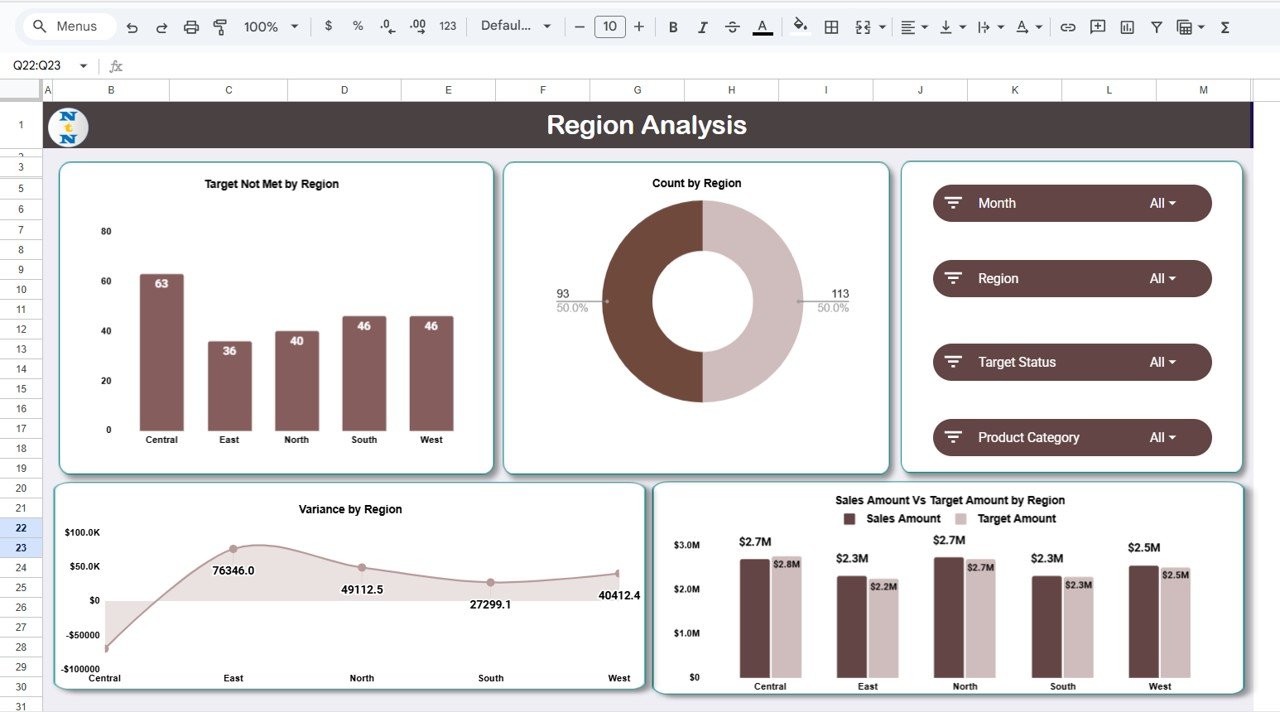Format value as percent
The height and width of the screenshot is (712, 1280).
[357, 26]
